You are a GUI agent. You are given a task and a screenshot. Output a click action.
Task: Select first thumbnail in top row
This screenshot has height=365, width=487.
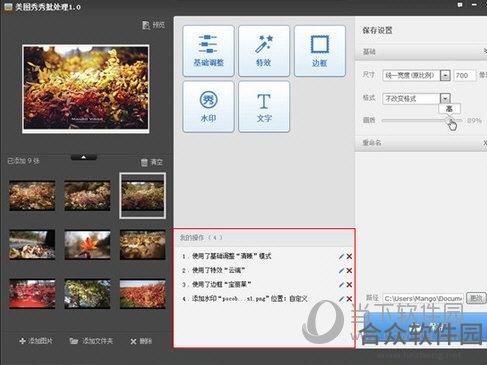coord(32,195)
